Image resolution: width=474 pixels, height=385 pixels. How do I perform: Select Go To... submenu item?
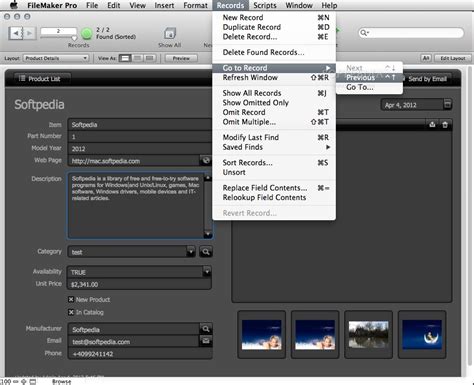(x=369, y=87)
